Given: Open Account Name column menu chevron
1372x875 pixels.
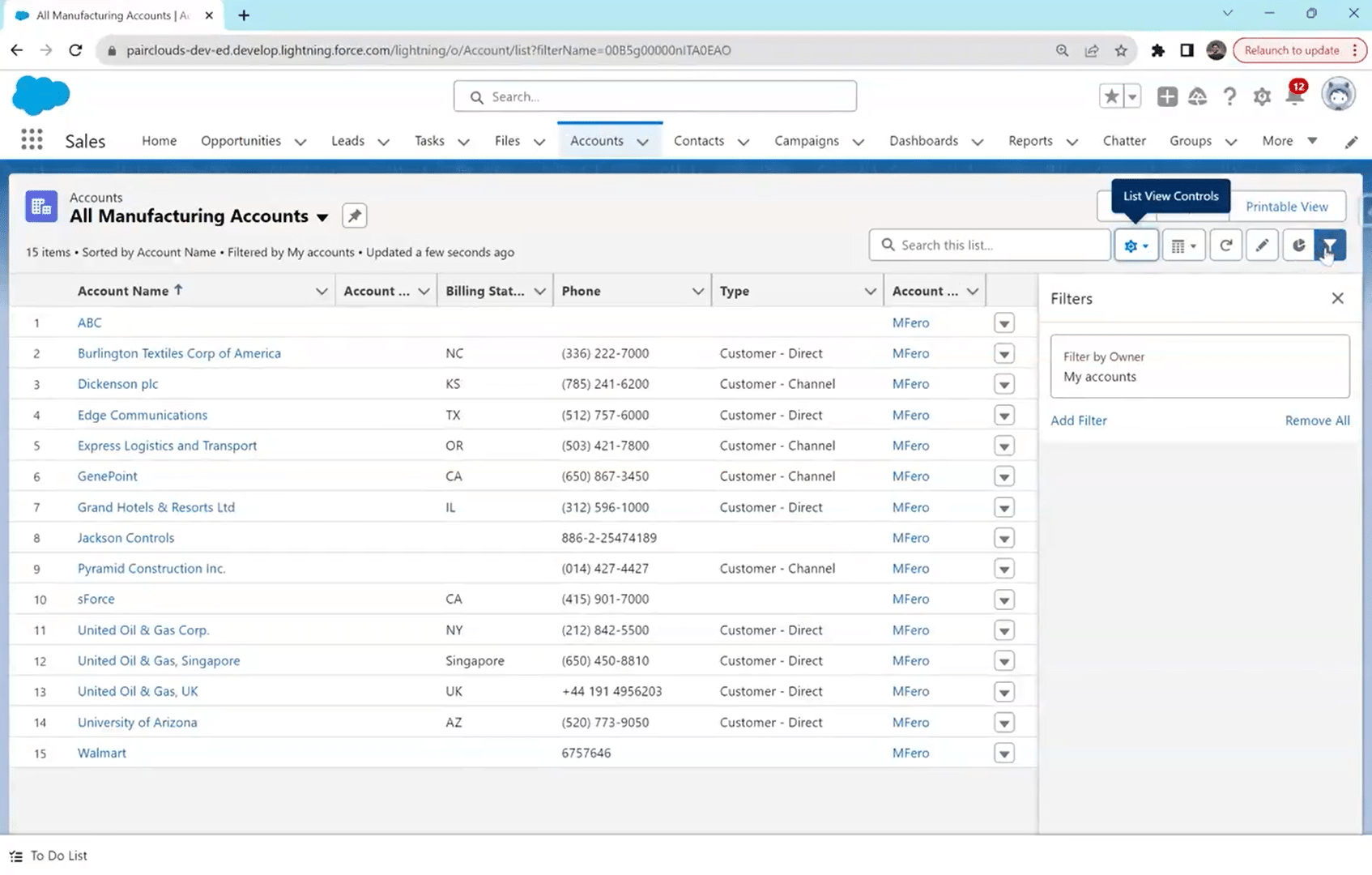Looking at the screenshot, I should pos(322,292).
